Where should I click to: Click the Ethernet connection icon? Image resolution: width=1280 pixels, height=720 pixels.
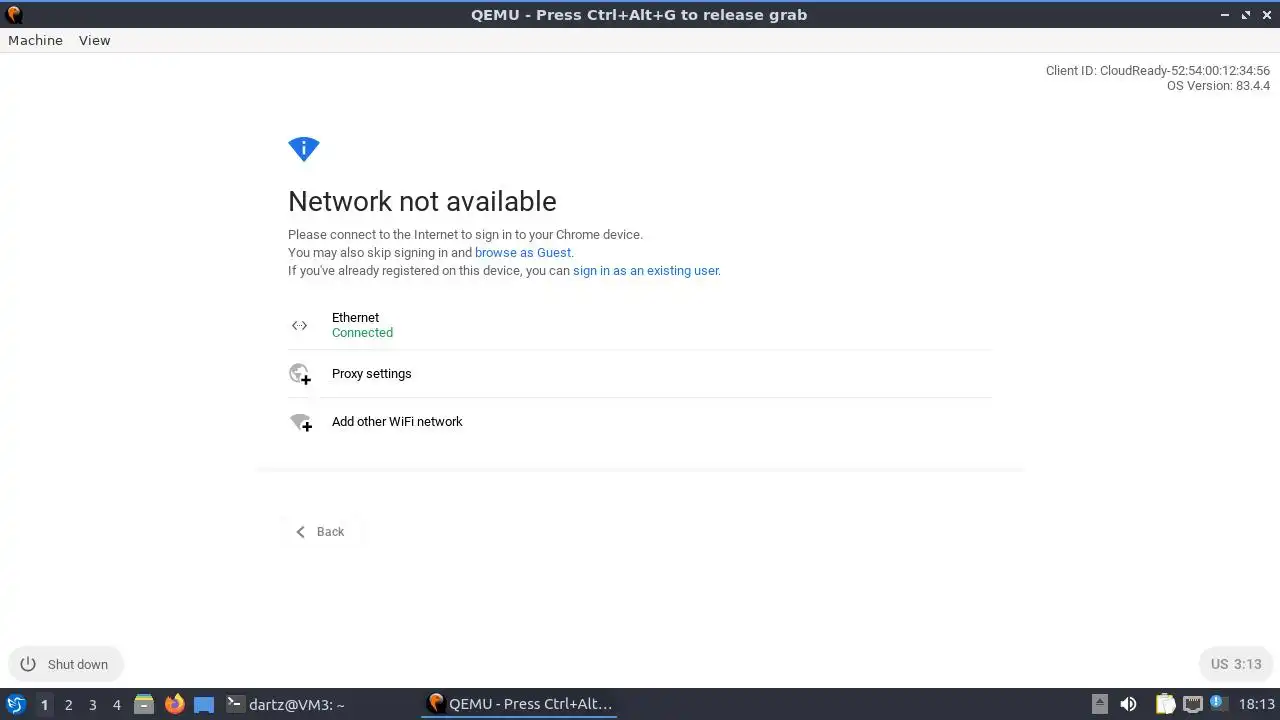[x=299, y=325]
